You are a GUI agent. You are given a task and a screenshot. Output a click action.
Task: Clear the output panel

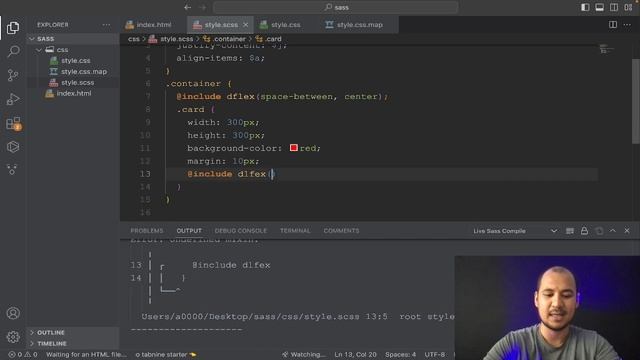570,231
